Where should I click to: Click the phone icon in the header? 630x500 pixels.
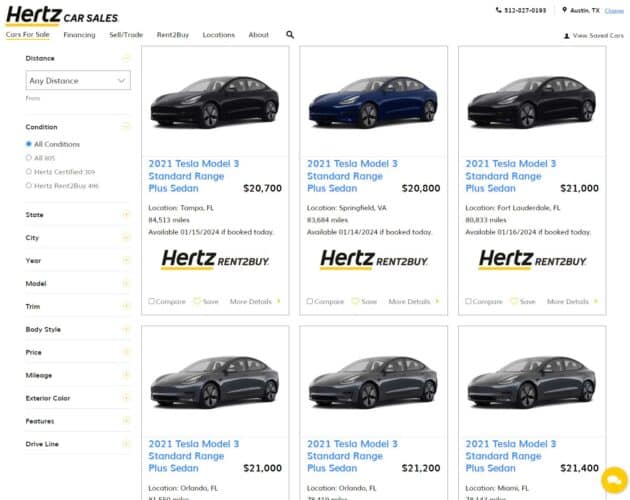(499, 10)
